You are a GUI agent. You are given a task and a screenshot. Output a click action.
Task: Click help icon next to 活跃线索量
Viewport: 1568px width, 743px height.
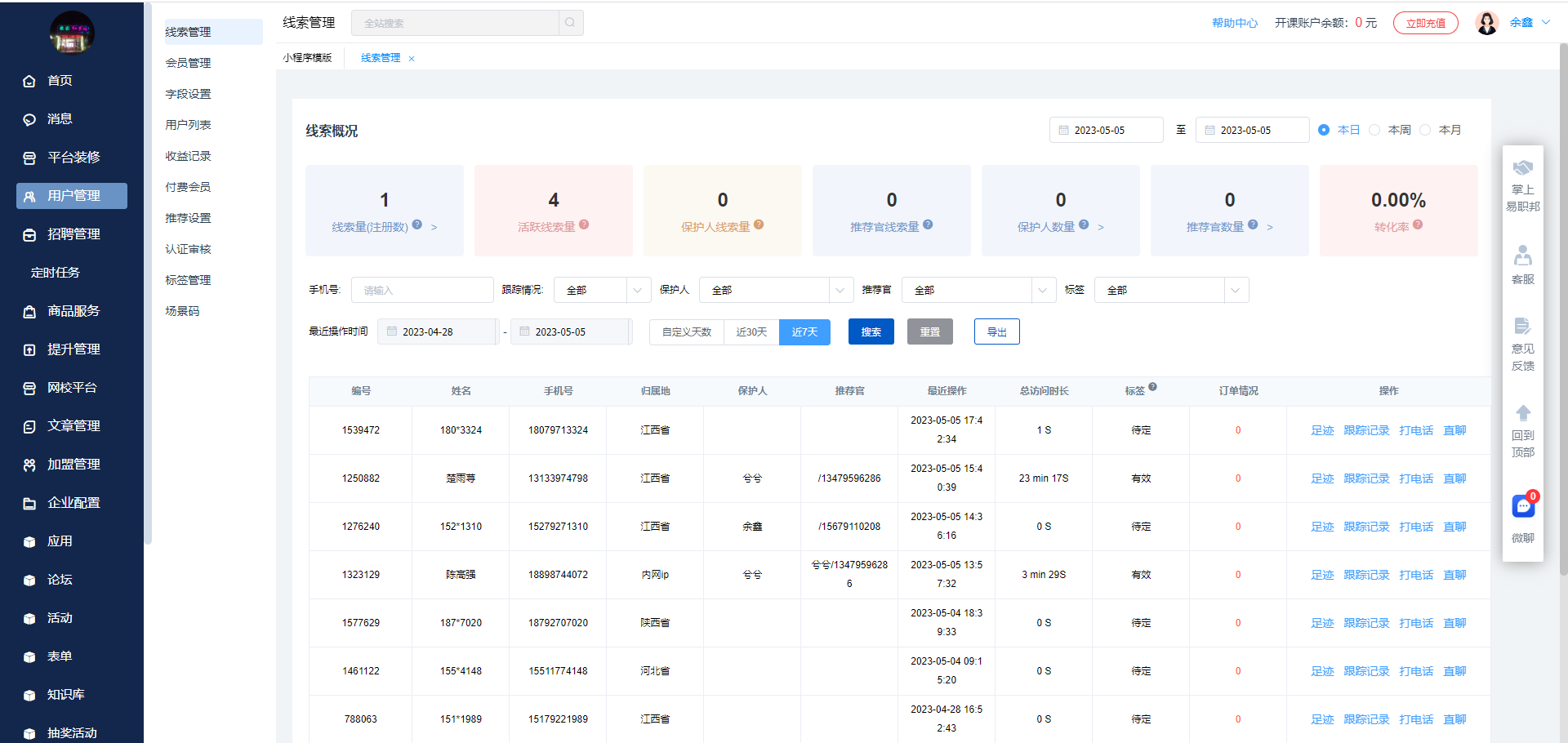[584, 225]
